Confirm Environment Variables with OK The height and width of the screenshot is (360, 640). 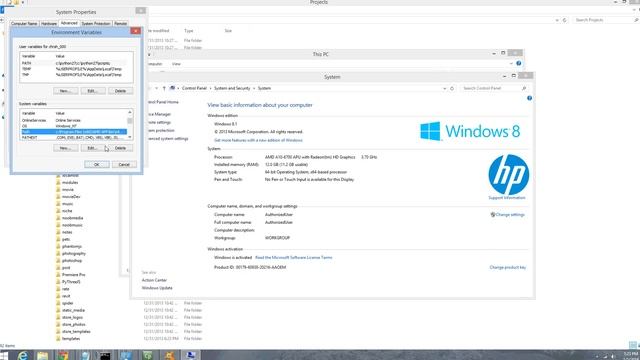point(97,164)
